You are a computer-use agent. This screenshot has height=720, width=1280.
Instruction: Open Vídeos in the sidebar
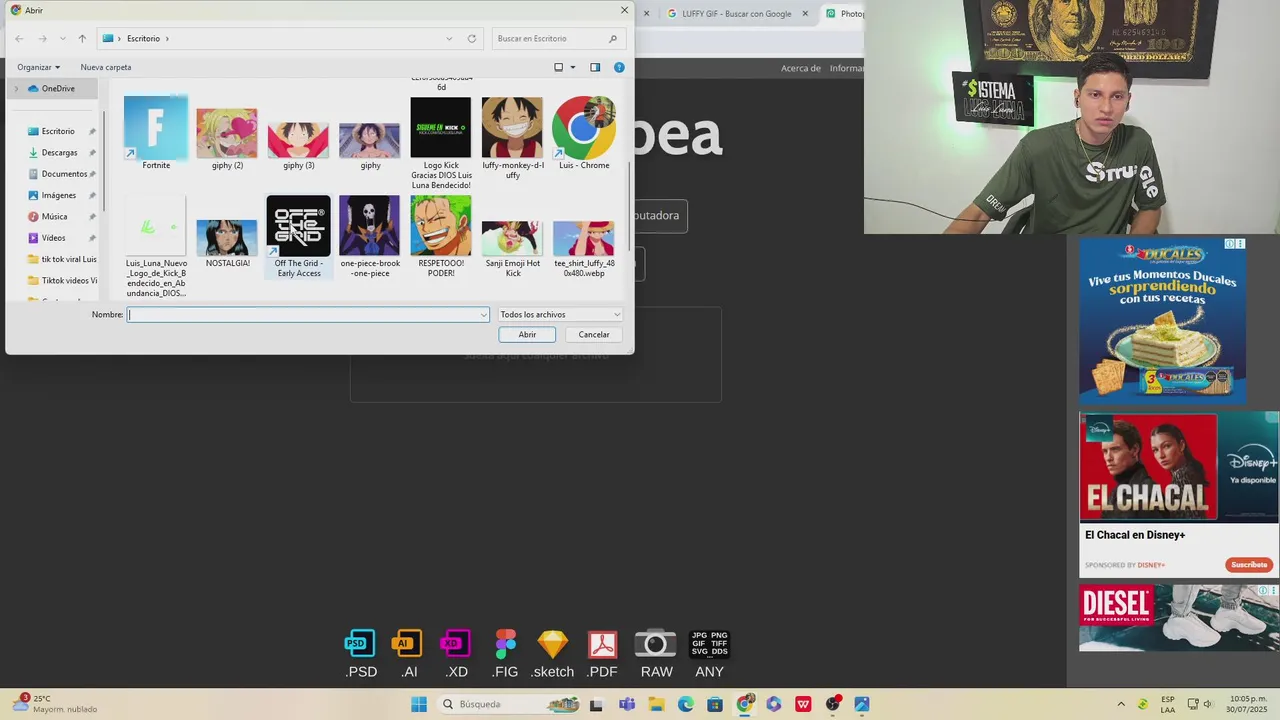(x=53, y=238)
